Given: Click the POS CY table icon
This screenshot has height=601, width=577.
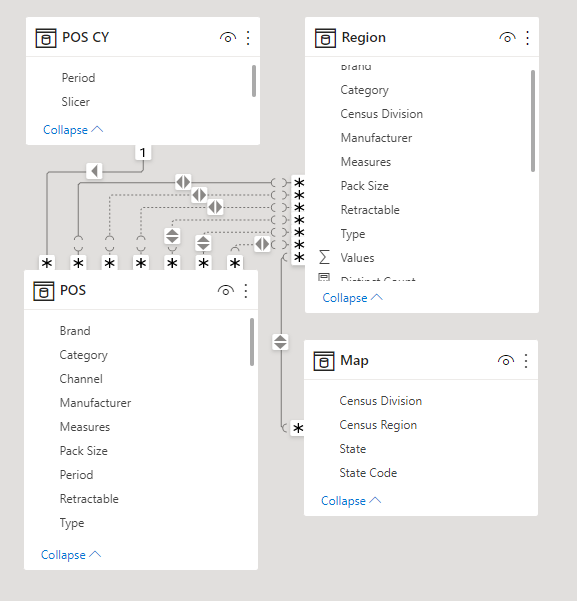Looking at the screenshot, I should (x=46, y=38).
